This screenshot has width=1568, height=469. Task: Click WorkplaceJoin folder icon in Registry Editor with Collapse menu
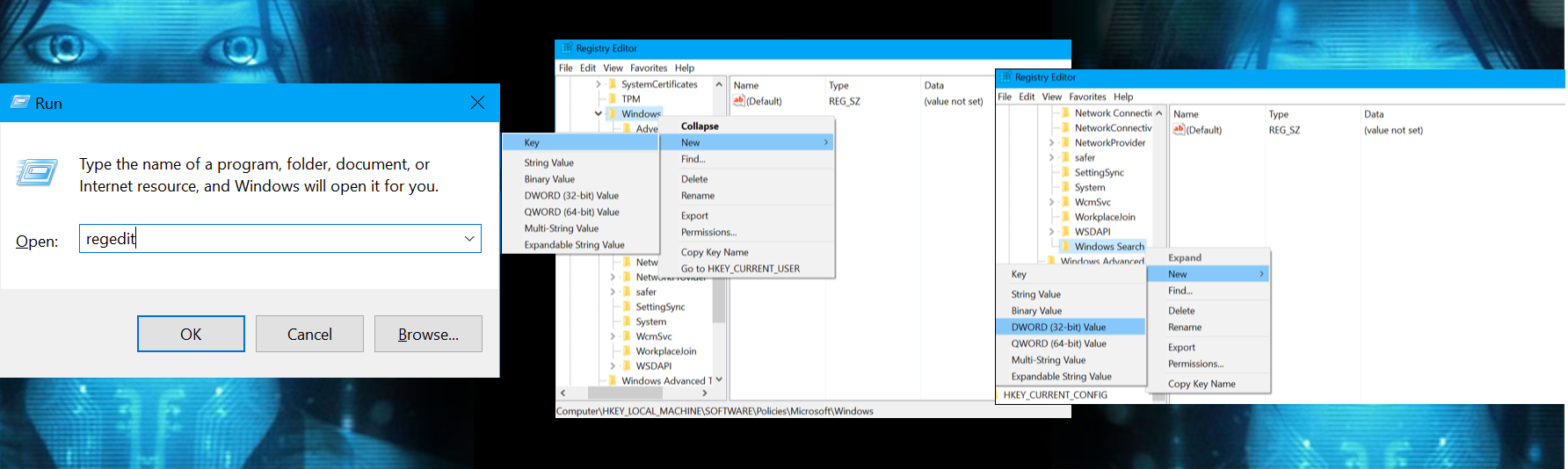(x=627, y=351)
